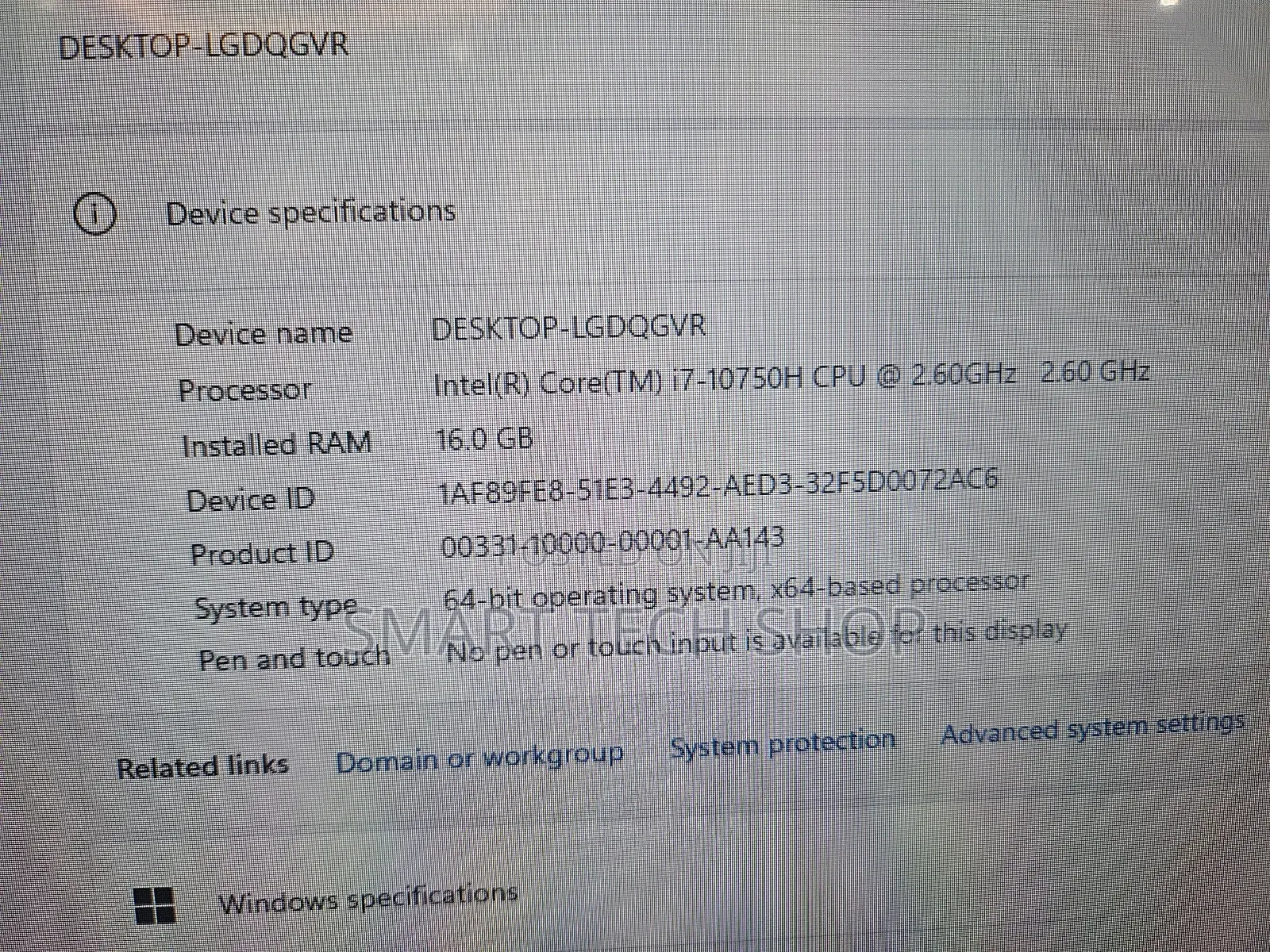Open Advanced system settings link
The image size is (1270, 952).
click(x=1092, y=729)
